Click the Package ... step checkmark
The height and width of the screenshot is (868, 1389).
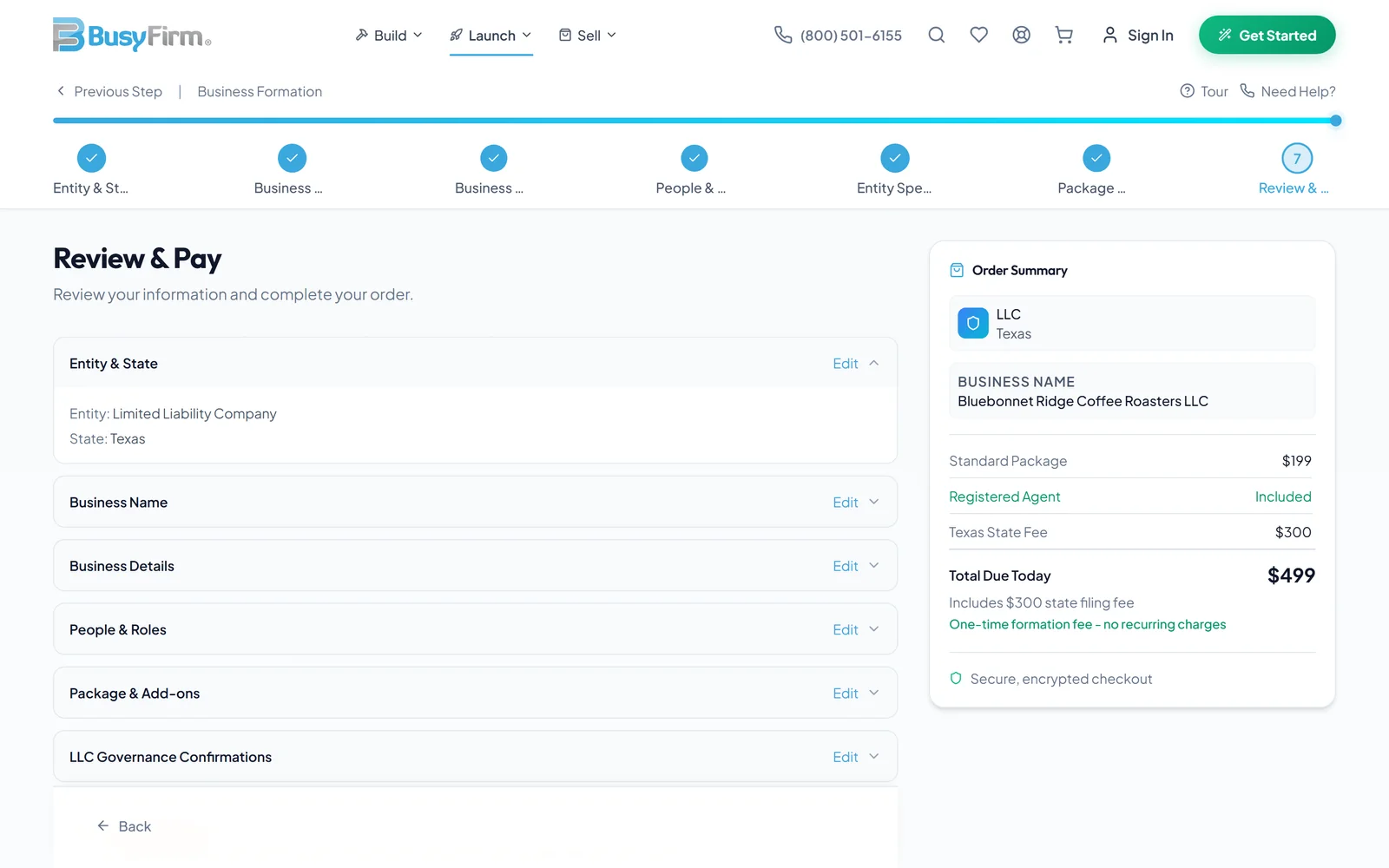click(x=1096, y=158)
